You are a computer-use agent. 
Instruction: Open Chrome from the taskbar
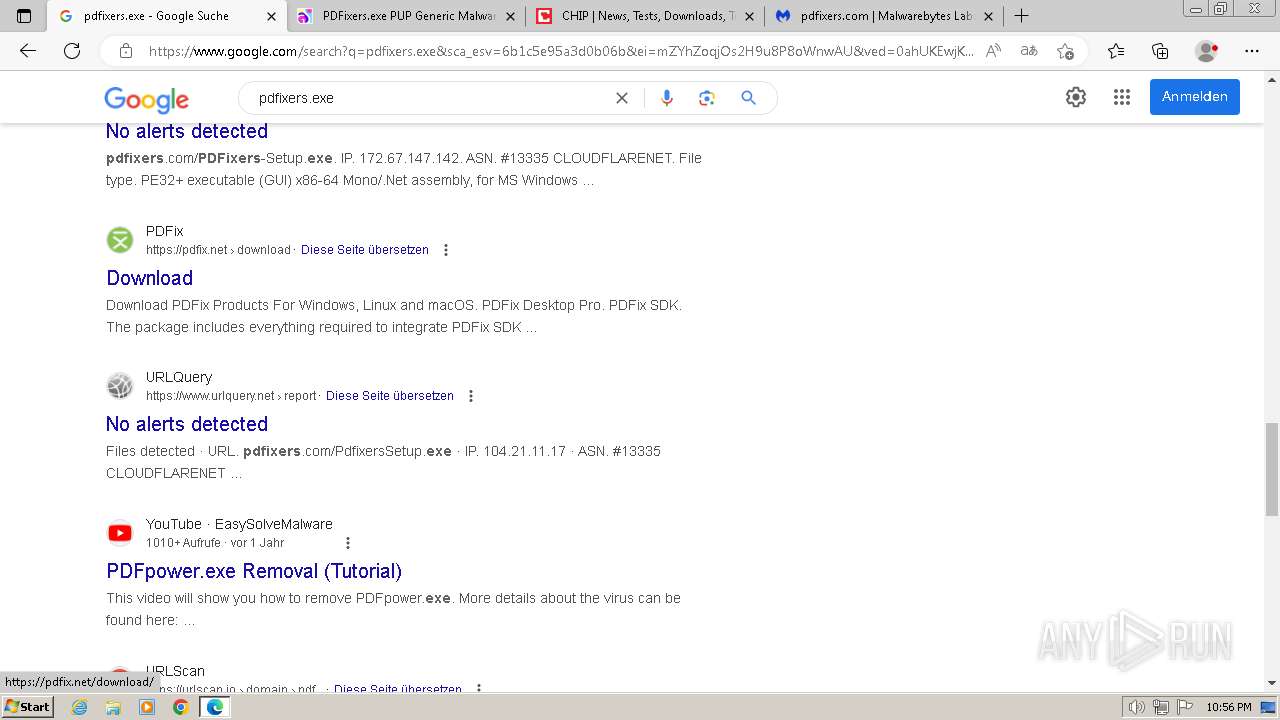(180, 707)
